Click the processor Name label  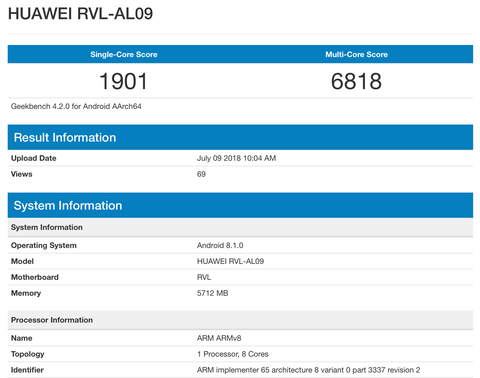click(21, 338)
